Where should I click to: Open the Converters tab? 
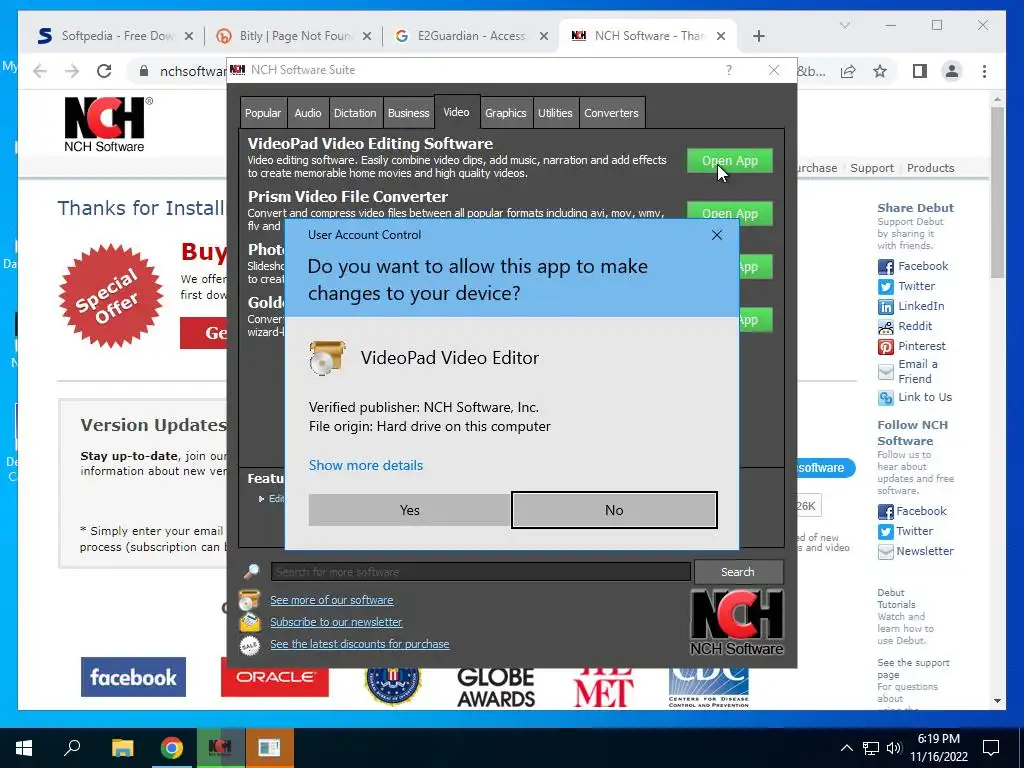tap(611, 113)
